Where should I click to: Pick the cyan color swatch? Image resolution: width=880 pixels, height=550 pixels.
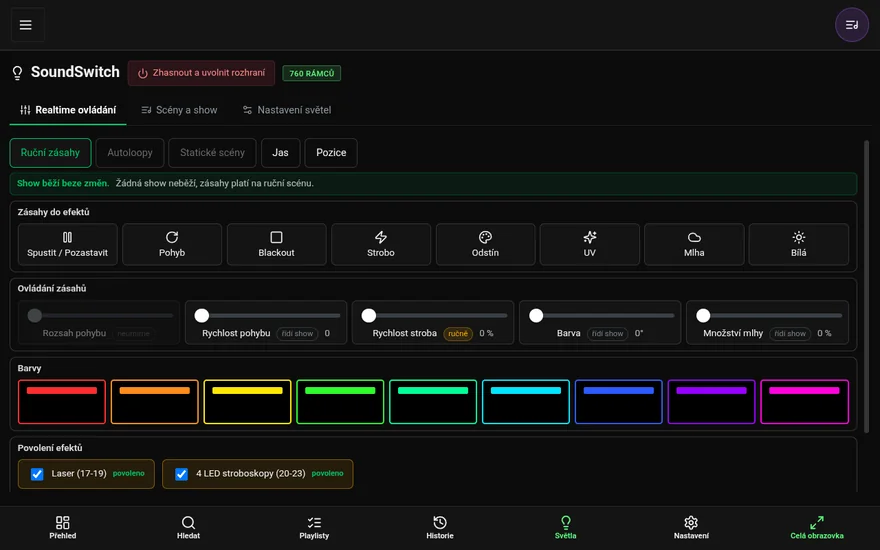tap(526, 402)
